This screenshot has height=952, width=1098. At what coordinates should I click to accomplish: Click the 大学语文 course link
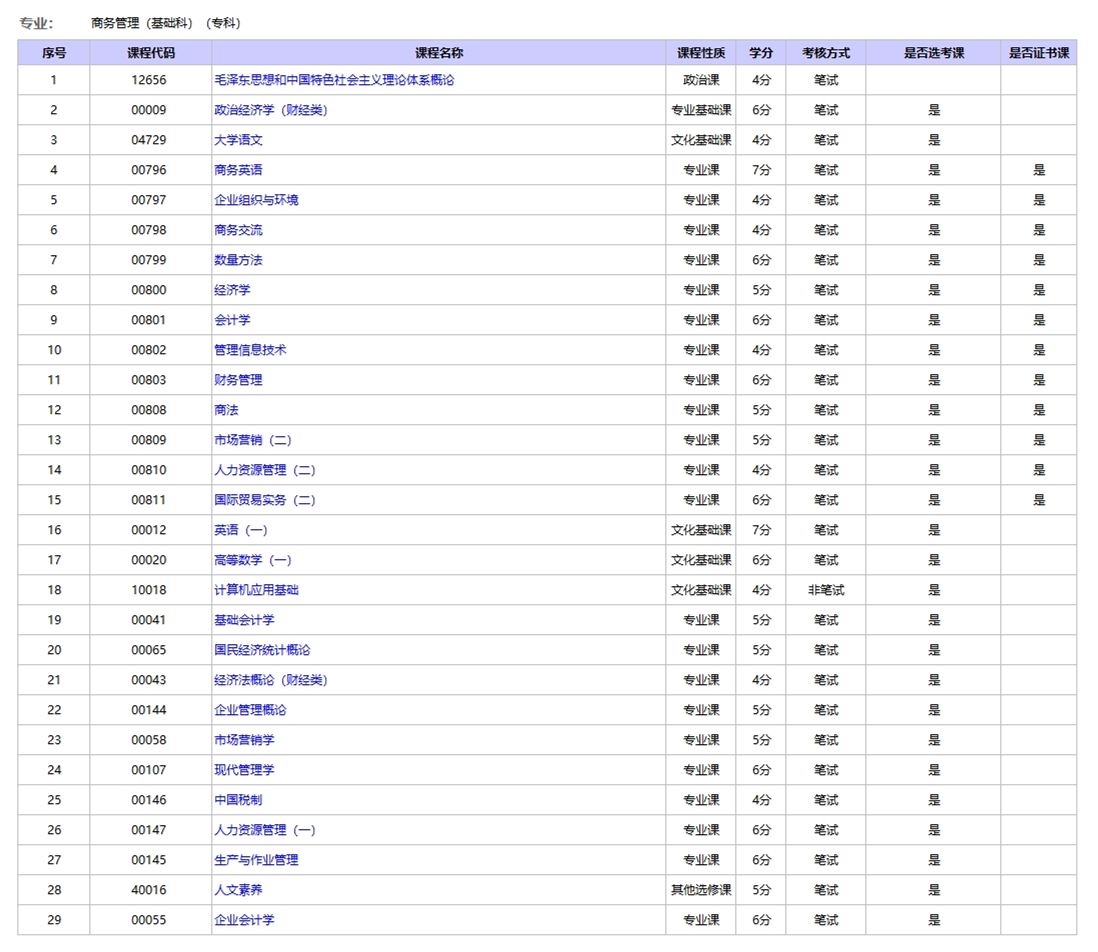click(x=238, y=140)
